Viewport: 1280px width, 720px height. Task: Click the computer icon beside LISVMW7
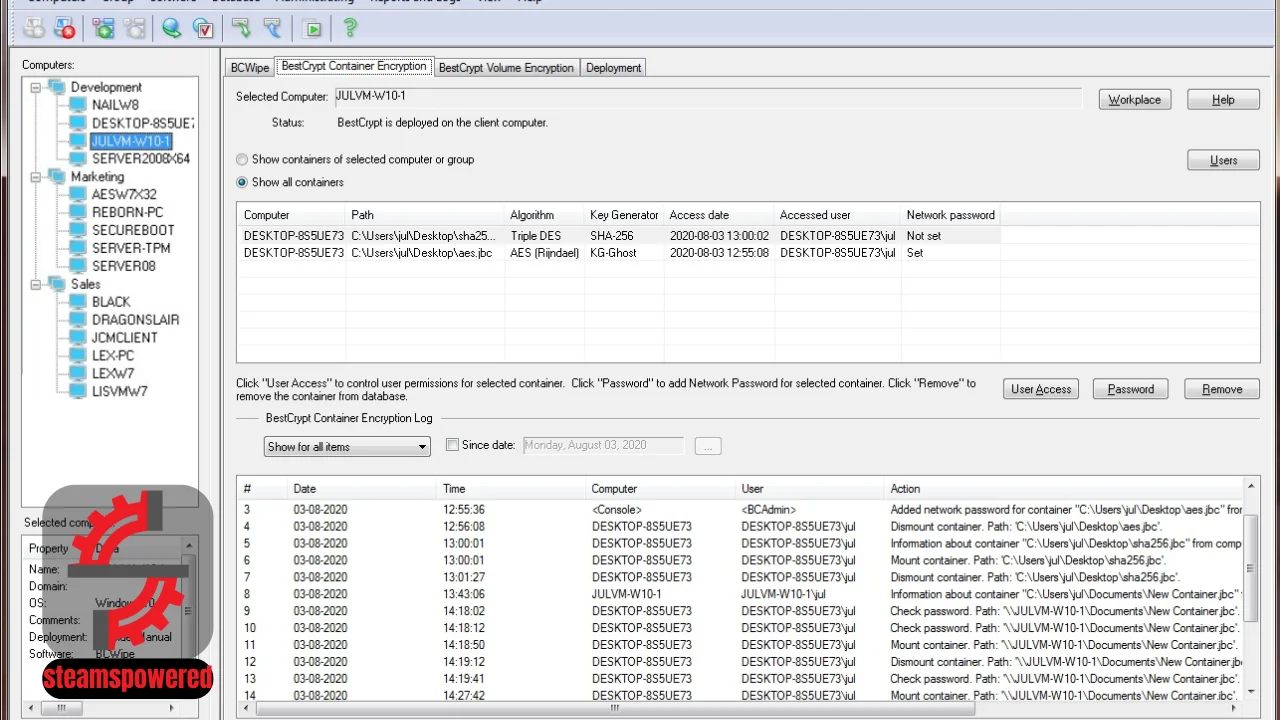tap(78, 391)
